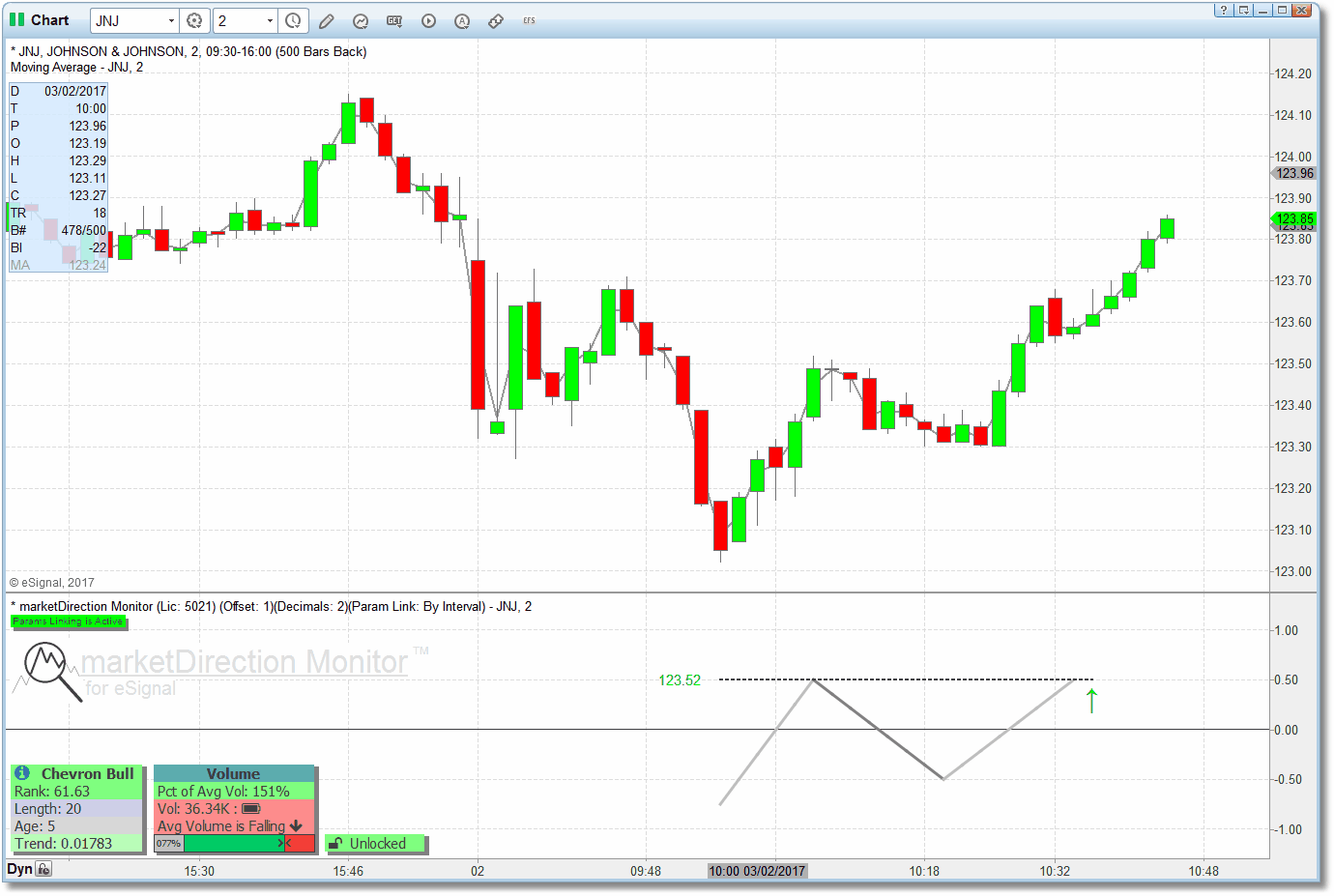
Task: Click the marketDirection Monitor study title
Action: pyautogui.click(x=272, y=606)
